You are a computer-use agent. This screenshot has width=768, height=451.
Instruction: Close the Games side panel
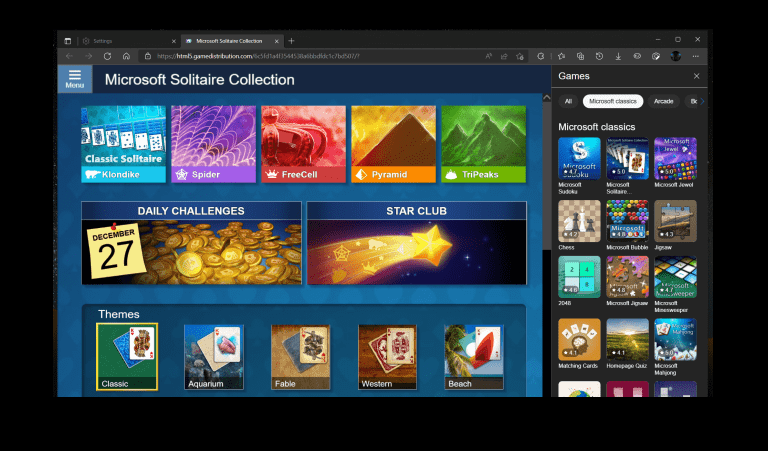[696, 76]
